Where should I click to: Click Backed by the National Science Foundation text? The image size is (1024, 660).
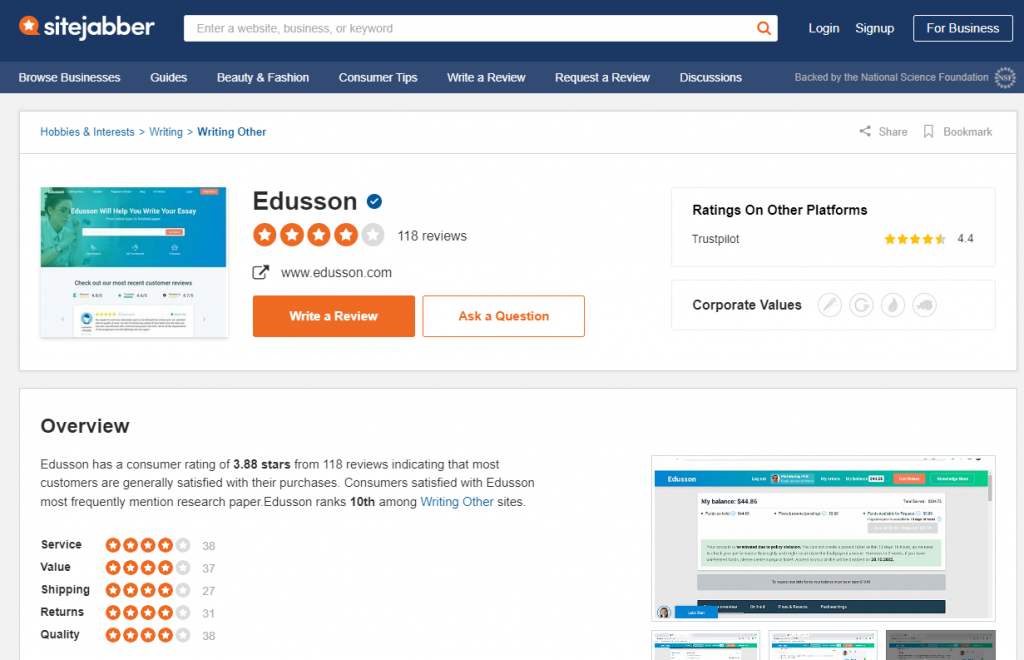click(x=891, y=77)
